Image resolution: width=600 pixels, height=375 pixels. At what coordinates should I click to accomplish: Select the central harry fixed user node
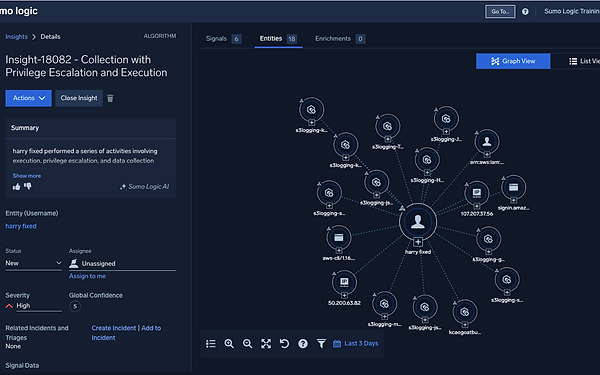point(418,222)
